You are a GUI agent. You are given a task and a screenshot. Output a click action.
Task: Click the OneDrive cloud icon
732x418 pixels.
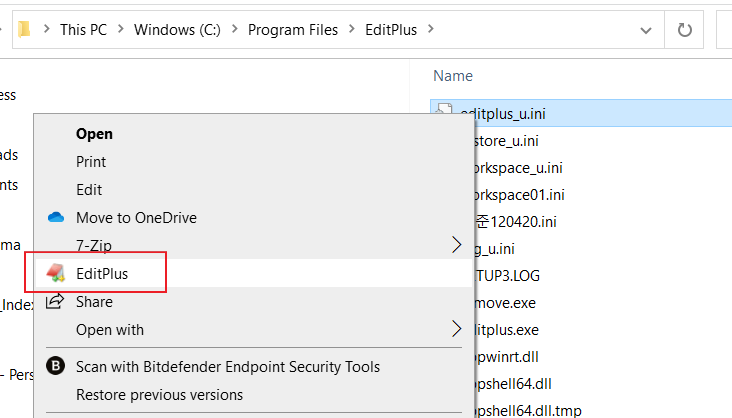click(56, 217)
